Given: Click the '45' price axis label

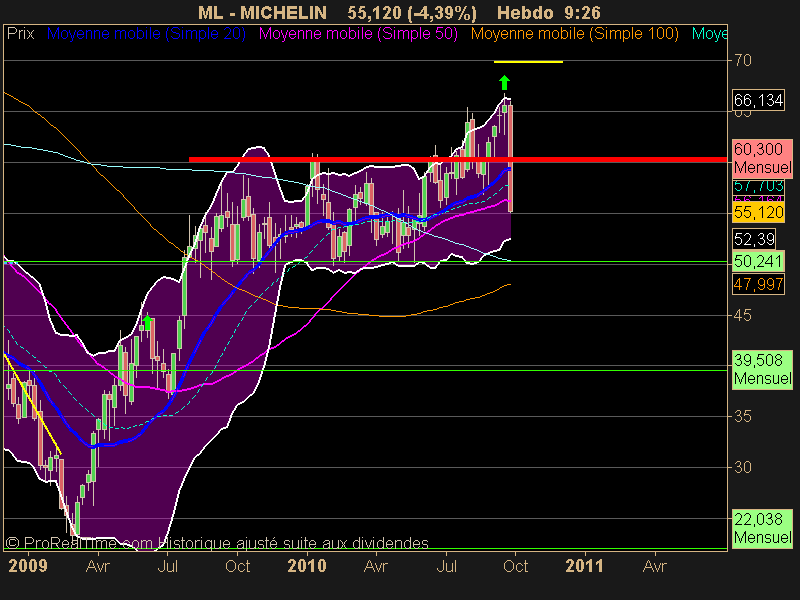Looking at the screenshot, I should pyautogui.click(x=743, y=315).
